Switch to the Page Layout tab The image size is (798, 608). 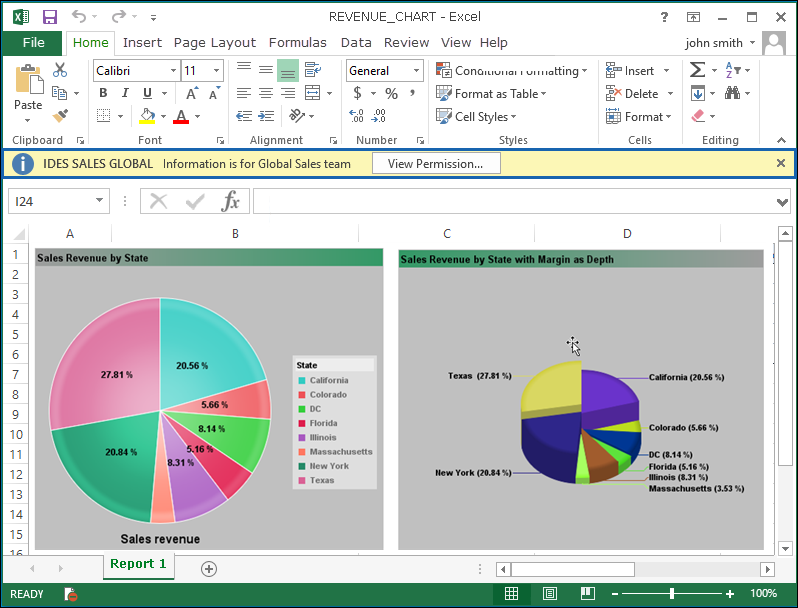pyautogui.click(x=214, y=43)
